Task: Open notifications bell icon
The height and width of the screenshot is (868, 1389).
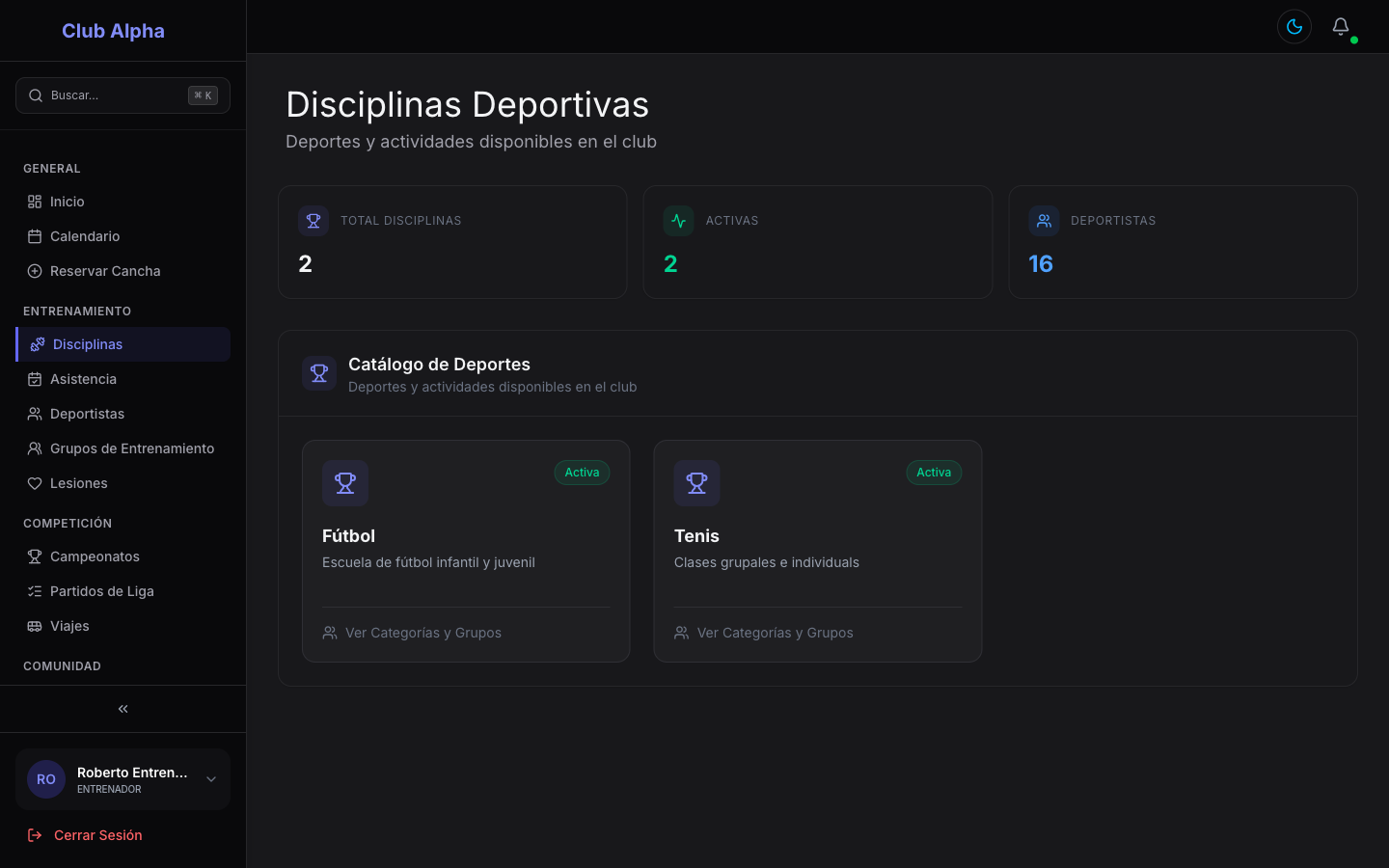Action: click(x=1341, y=27)
